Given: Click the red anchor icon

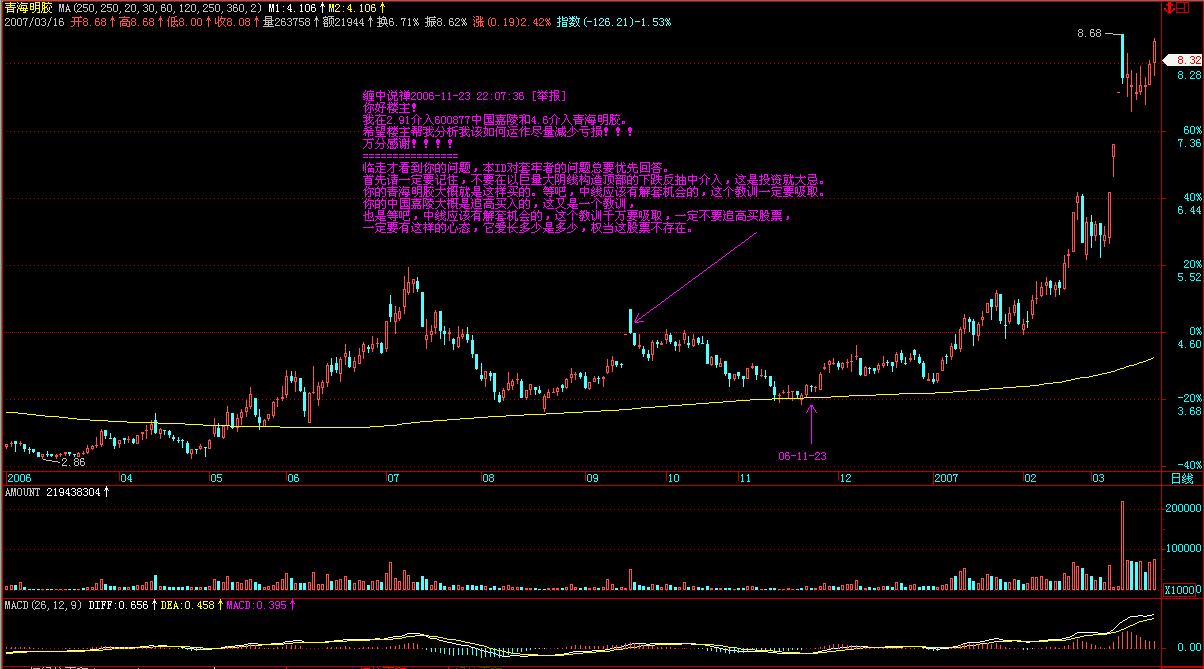Looking at the screenshot, I should click(1168, 8).
